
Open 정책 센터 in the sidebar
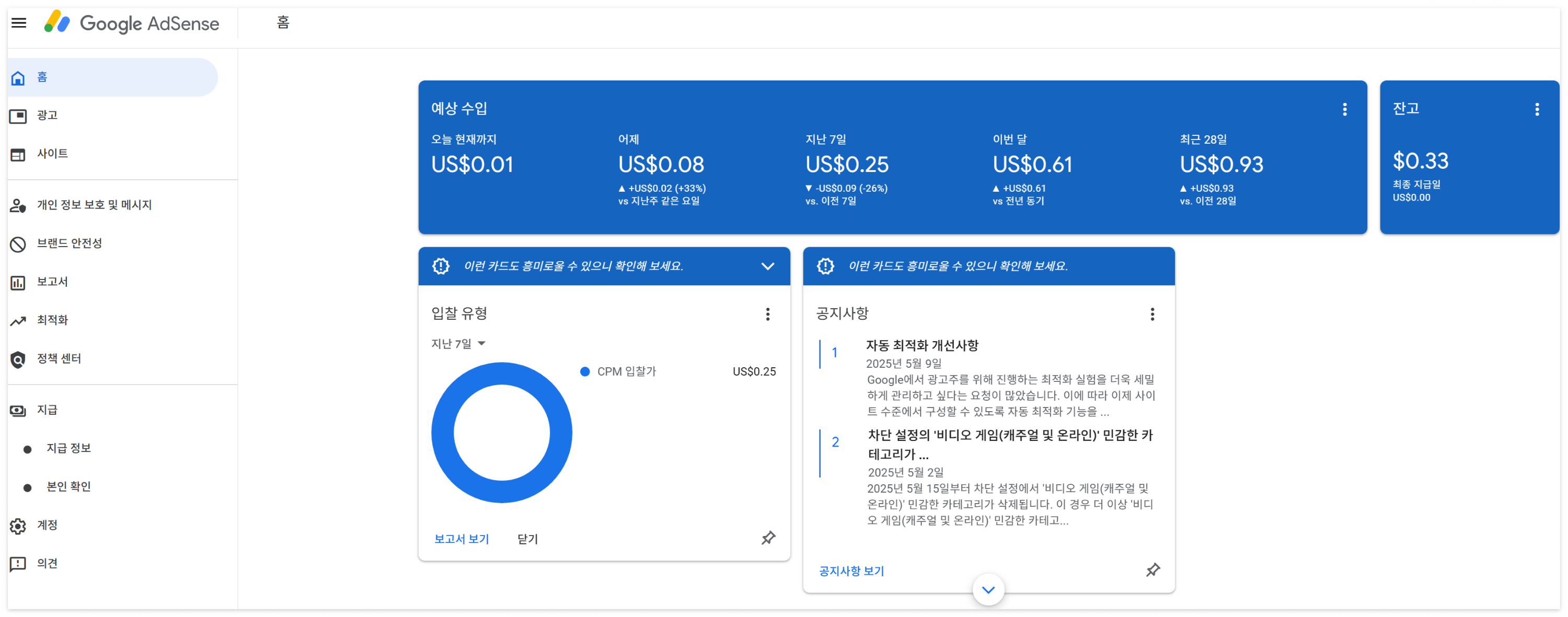pos(59,358)
